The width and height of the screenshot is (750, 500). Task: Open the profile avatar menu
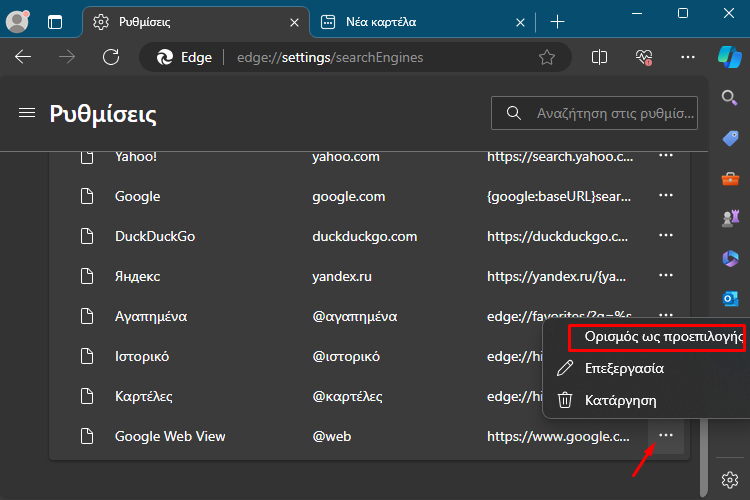[17, 22]
